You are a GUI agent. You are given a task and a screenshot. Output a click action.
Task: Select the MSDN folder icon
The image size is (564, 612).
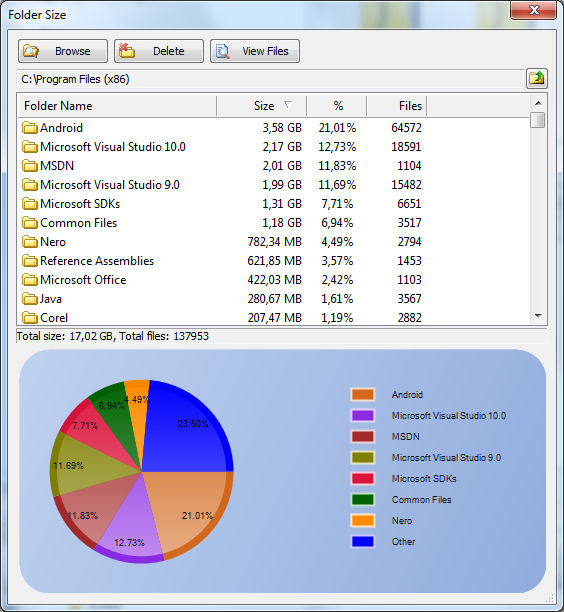tap(30, 166)
